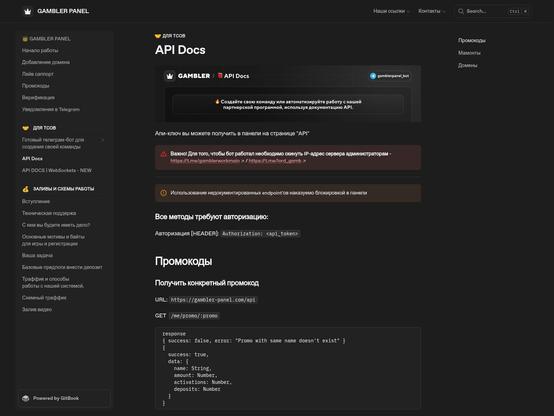Open Трафик и способы работы page

tap(53, 282)
